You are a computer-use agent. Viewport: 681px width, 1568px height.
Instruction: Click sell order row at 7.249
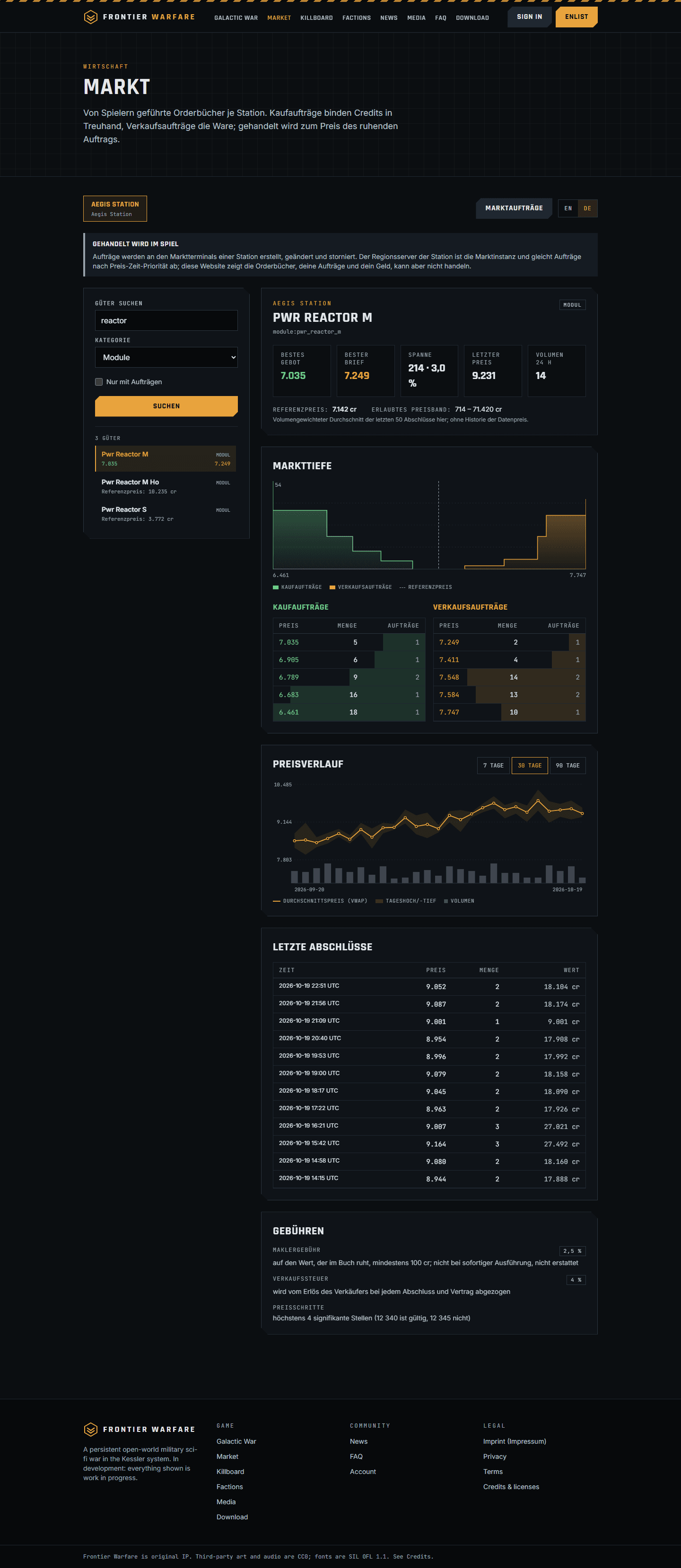click(x=509, y=642)
